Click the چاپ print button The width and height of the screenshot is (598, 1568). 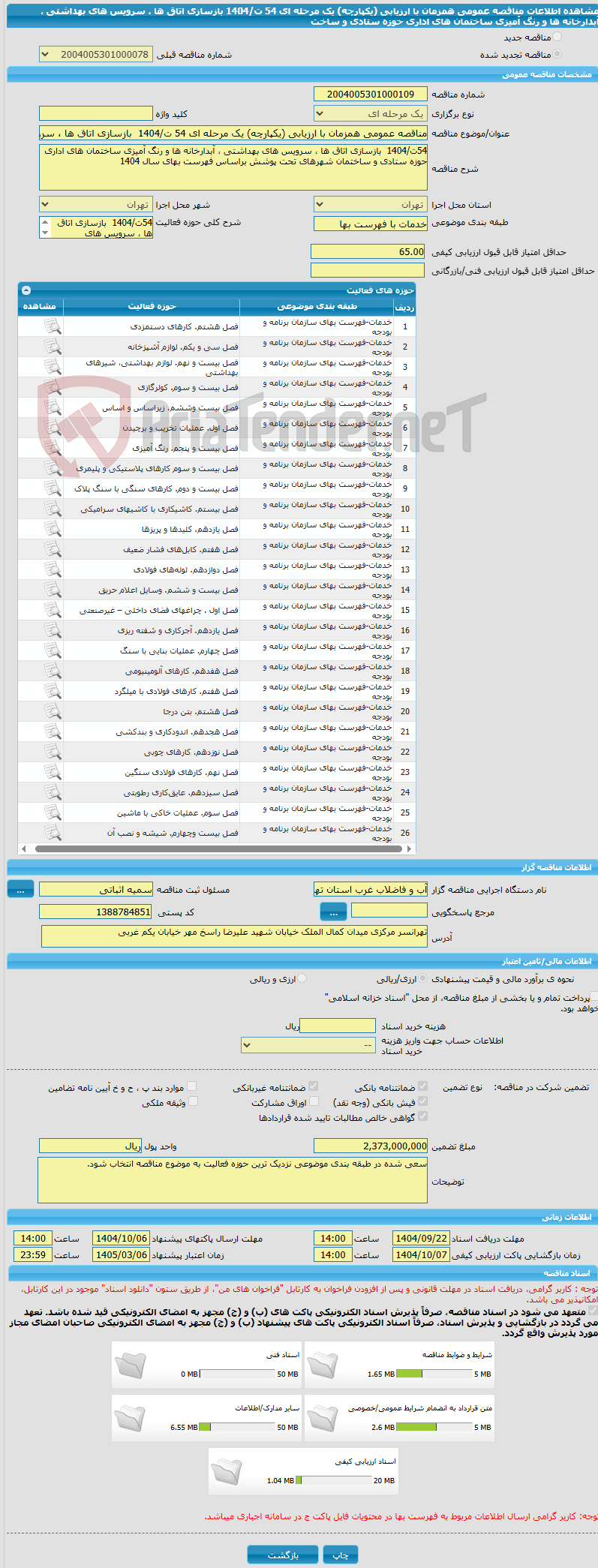(341, 1554)
